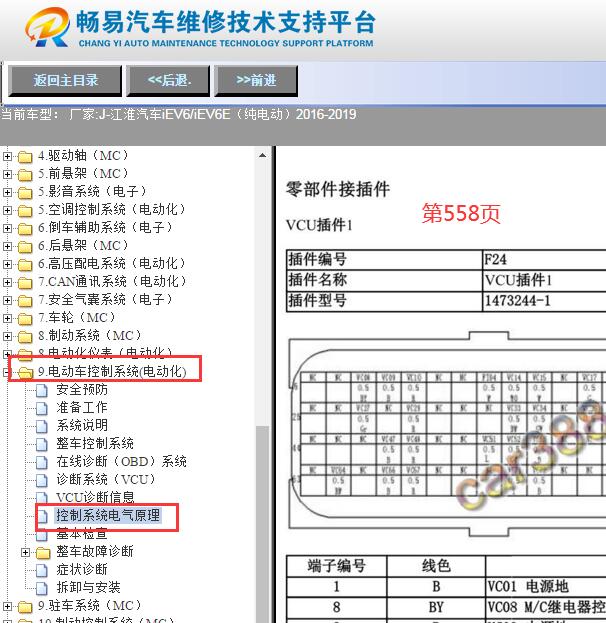Click folder icon of 4.驱动轴（MC）

point(25,157)
